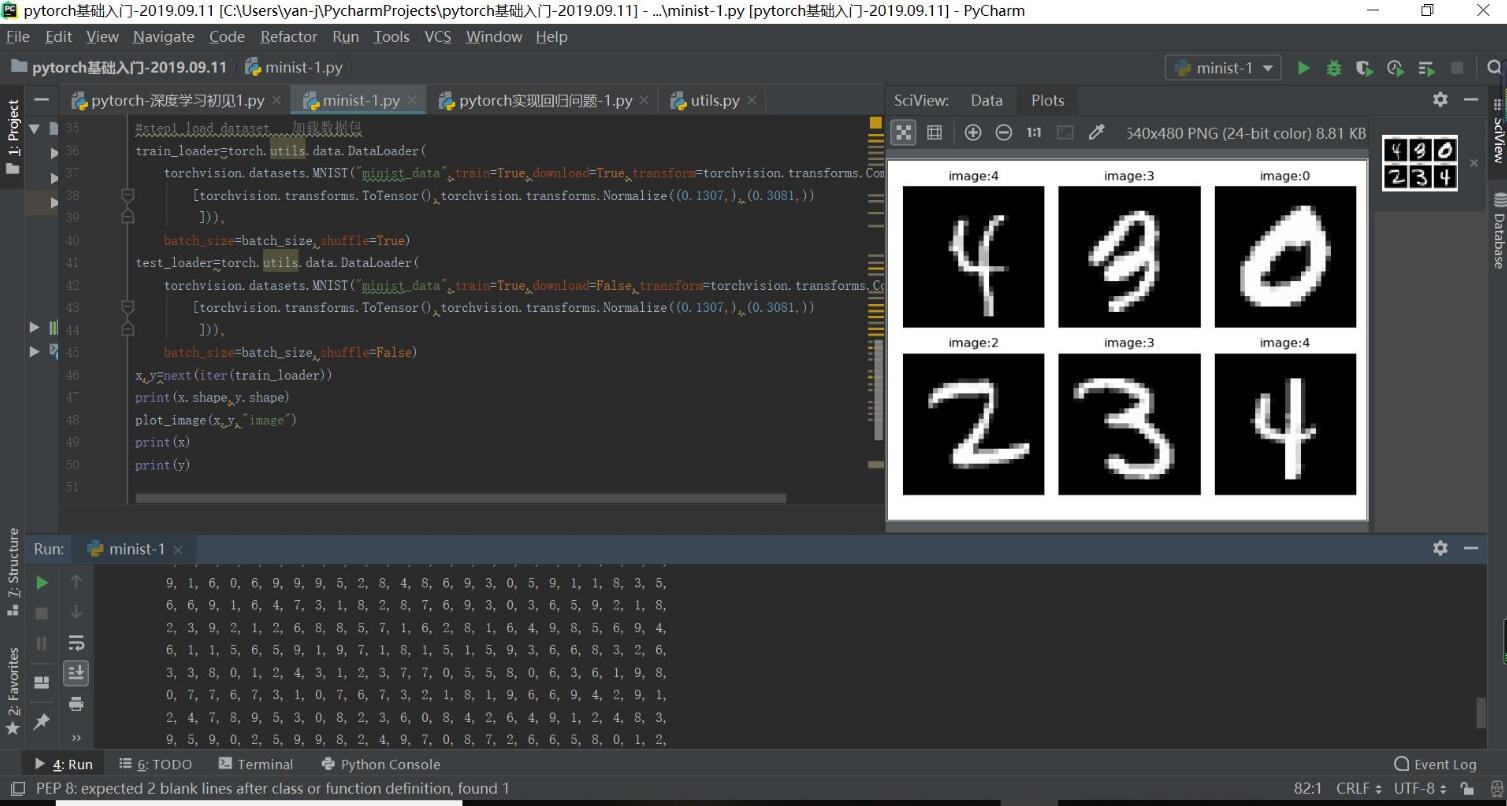Open the Event Log
Image resolution: width=1507 pixels, height=806 pixels.
[x=1435, y=764]
